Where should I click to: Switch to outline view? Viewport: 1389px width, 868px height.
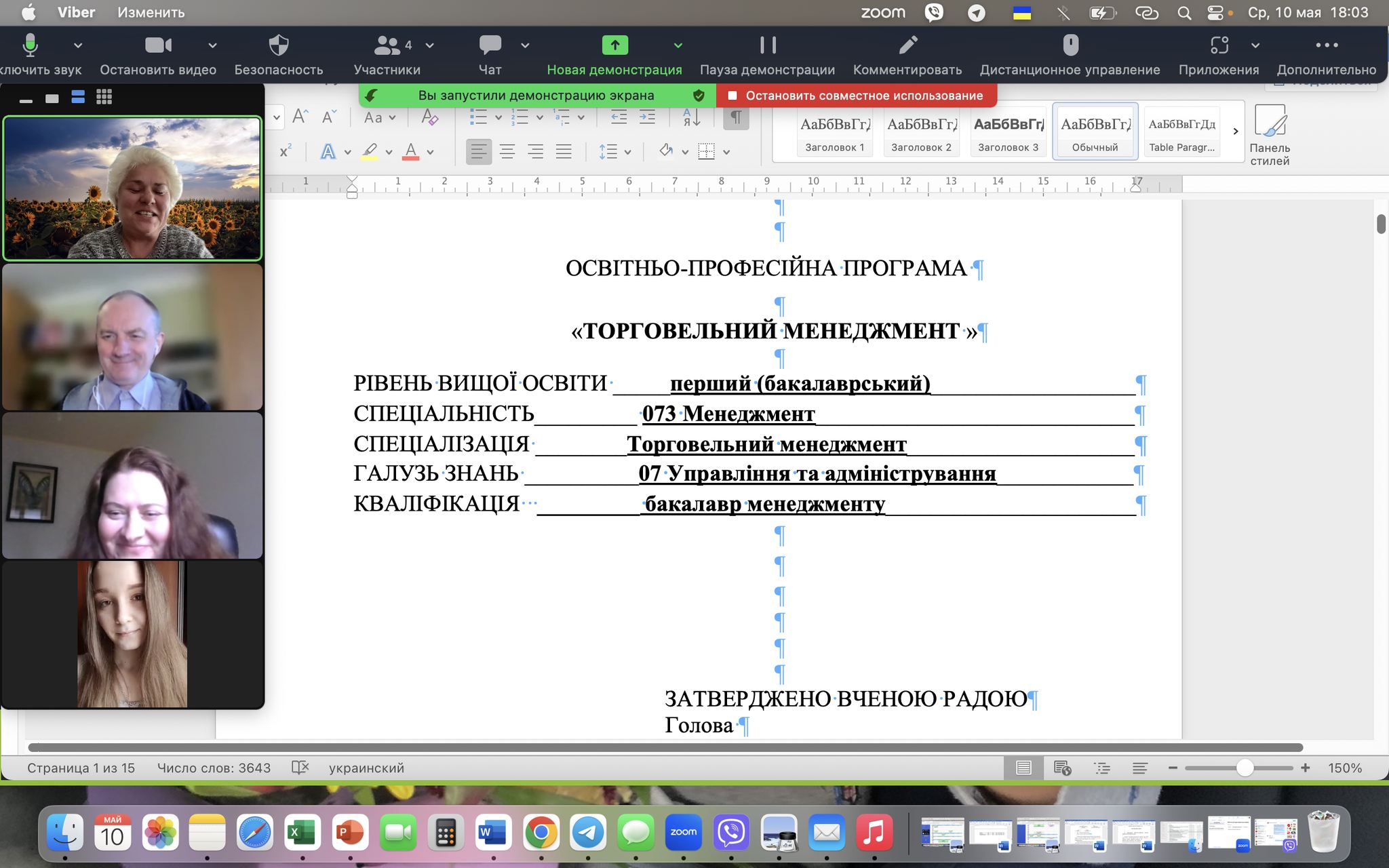pos(1102,768)
